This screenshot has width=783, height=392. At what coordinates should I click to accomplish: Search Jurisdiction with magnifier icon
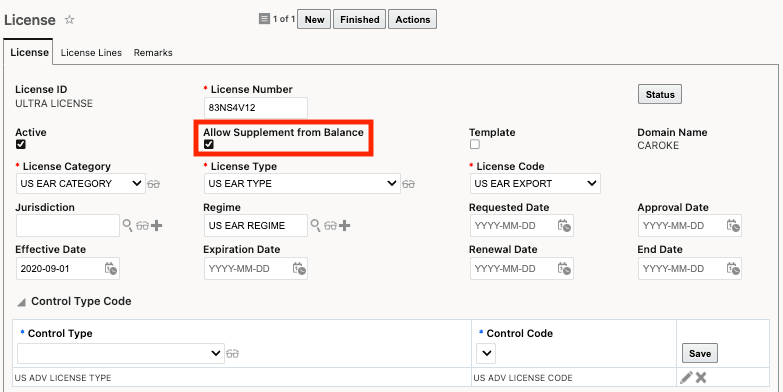click(128, 225)
